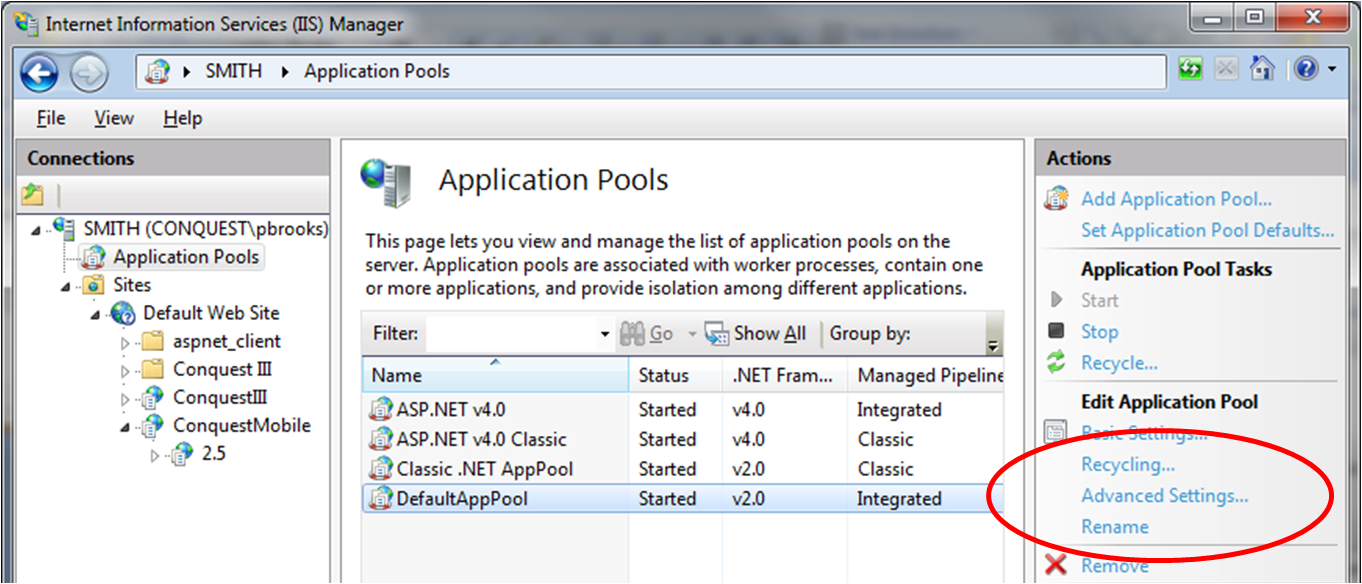The image size is (1362, 584).
Task: Expand the aspnet_client tree node
Action: pyautogui.click(x=126, y=343)
